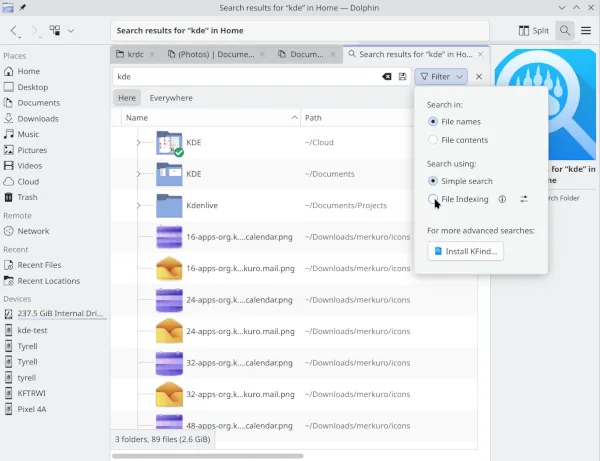Viewport: 600px width, 461px height.
Task: Sort by the Name column header
Action: tap(211, 118)
